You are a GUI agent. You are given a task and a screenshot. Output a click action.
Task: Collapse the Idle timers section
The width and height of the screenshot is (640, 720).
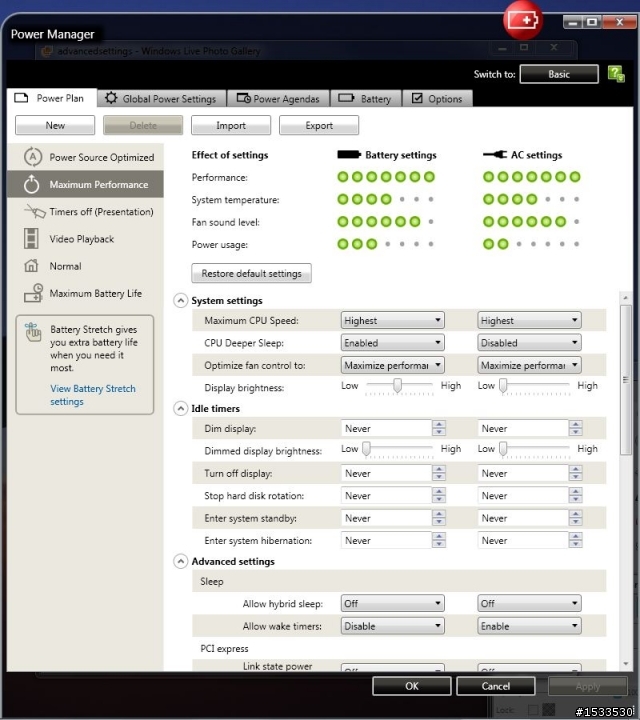click(180, 408)
